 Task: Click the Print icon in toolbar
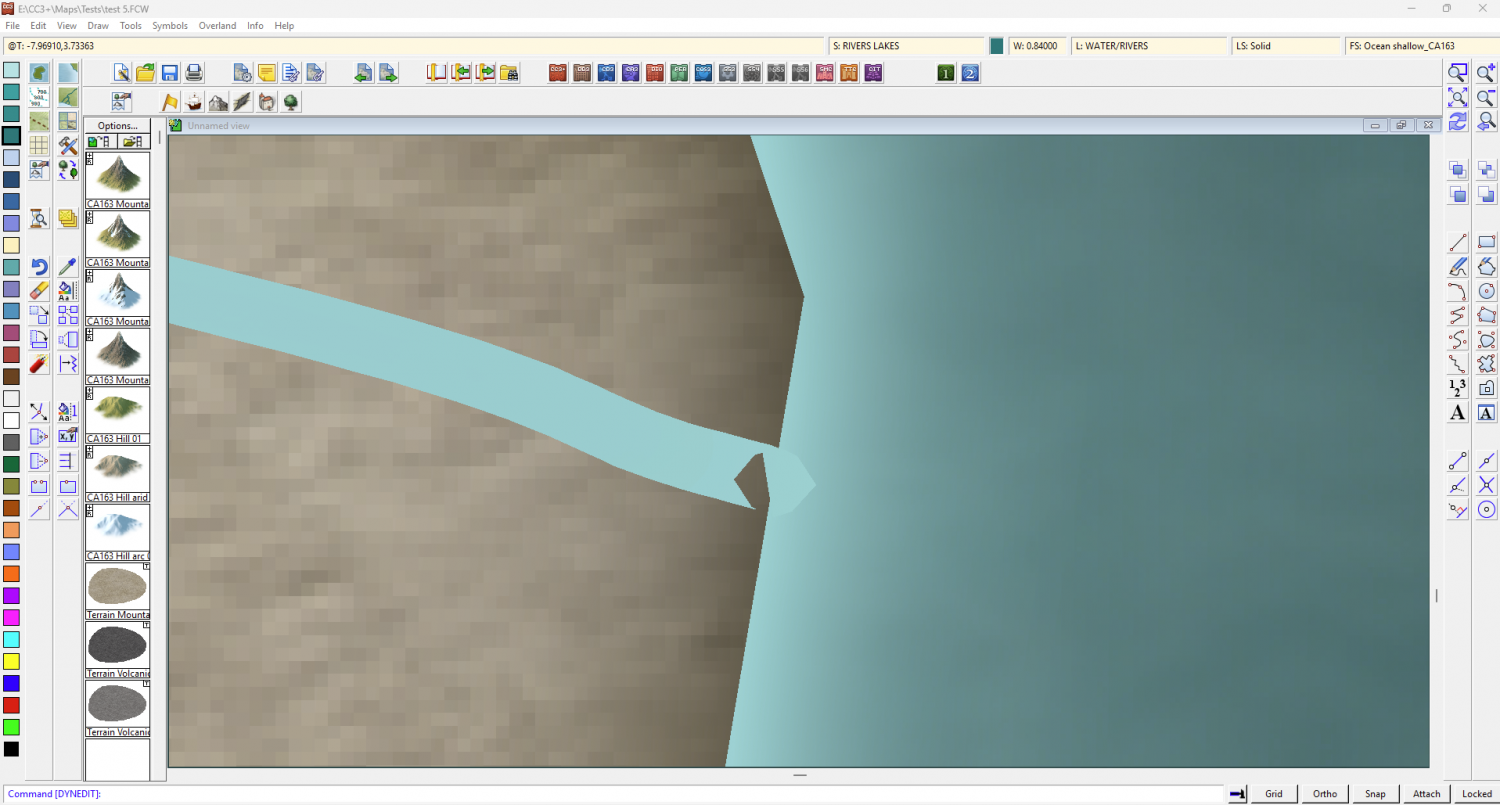194,72
